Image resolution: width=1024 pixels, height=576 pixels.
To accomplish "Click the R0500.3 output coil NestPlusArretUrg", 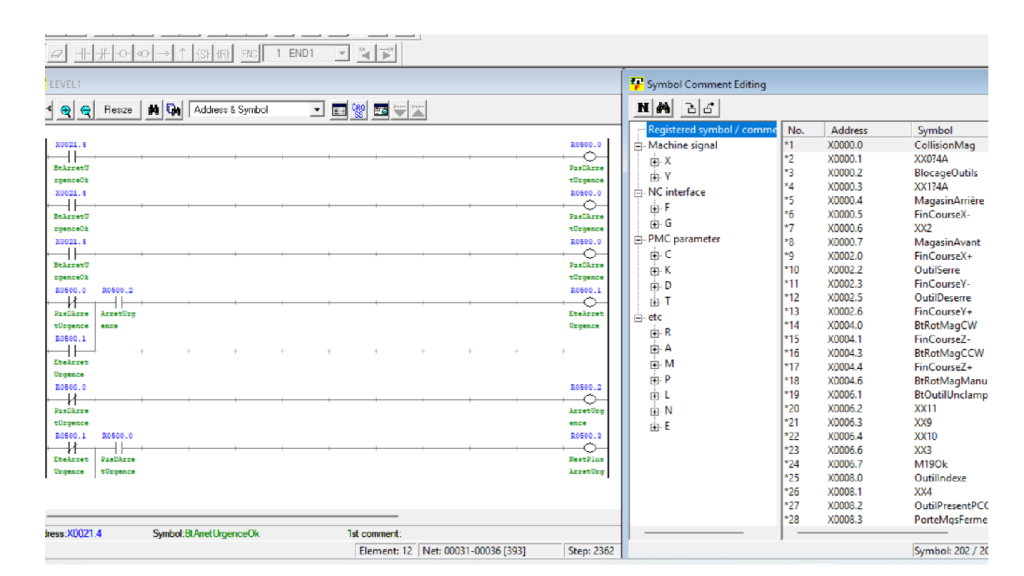I will (589, 448).
